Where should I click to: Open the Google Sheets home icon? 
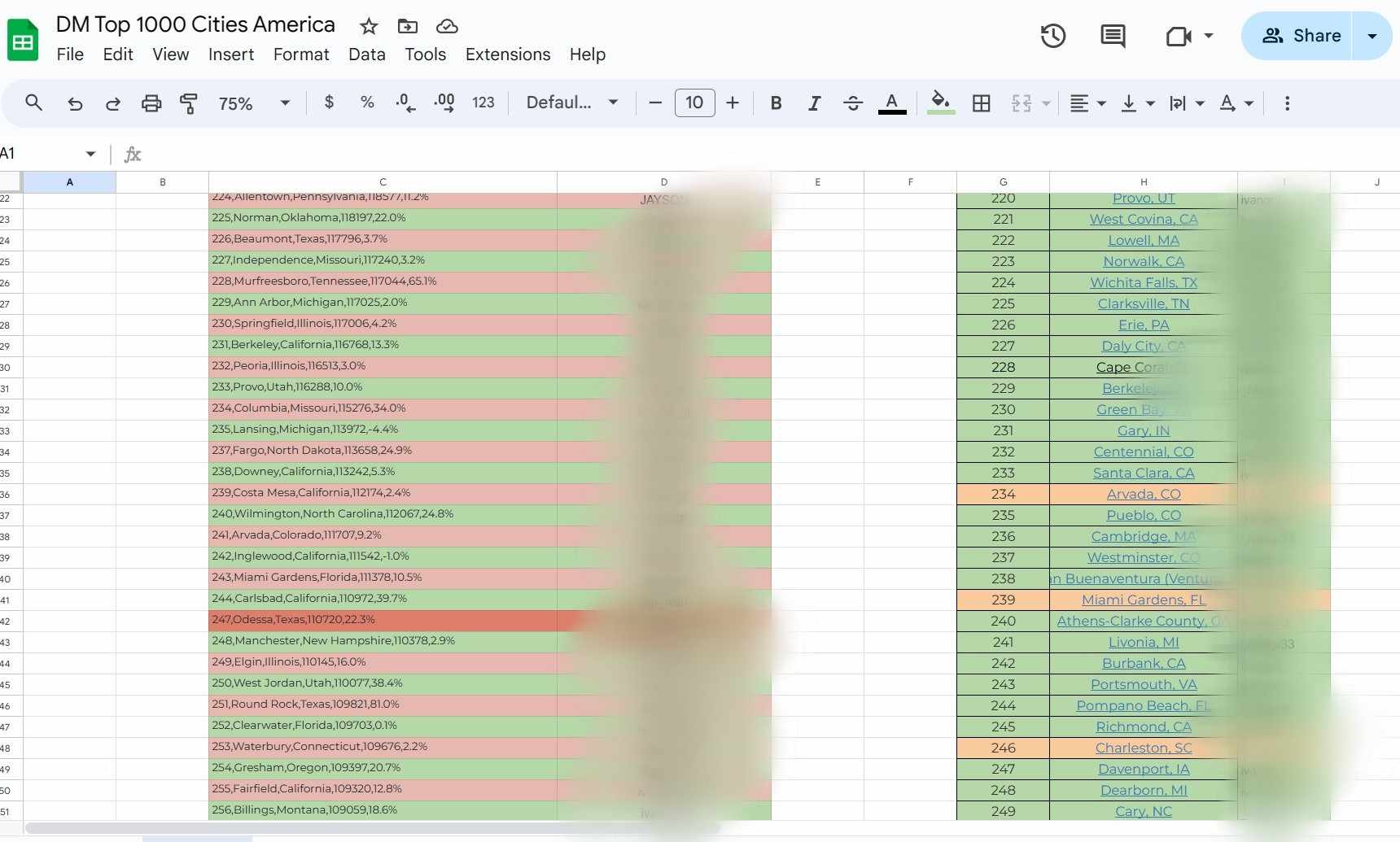[23, 39]
